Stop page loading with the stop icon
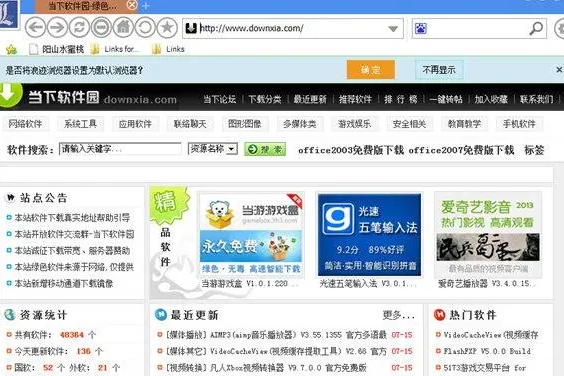Viewport: 564px width, 376px height. (x=101, y=27)
